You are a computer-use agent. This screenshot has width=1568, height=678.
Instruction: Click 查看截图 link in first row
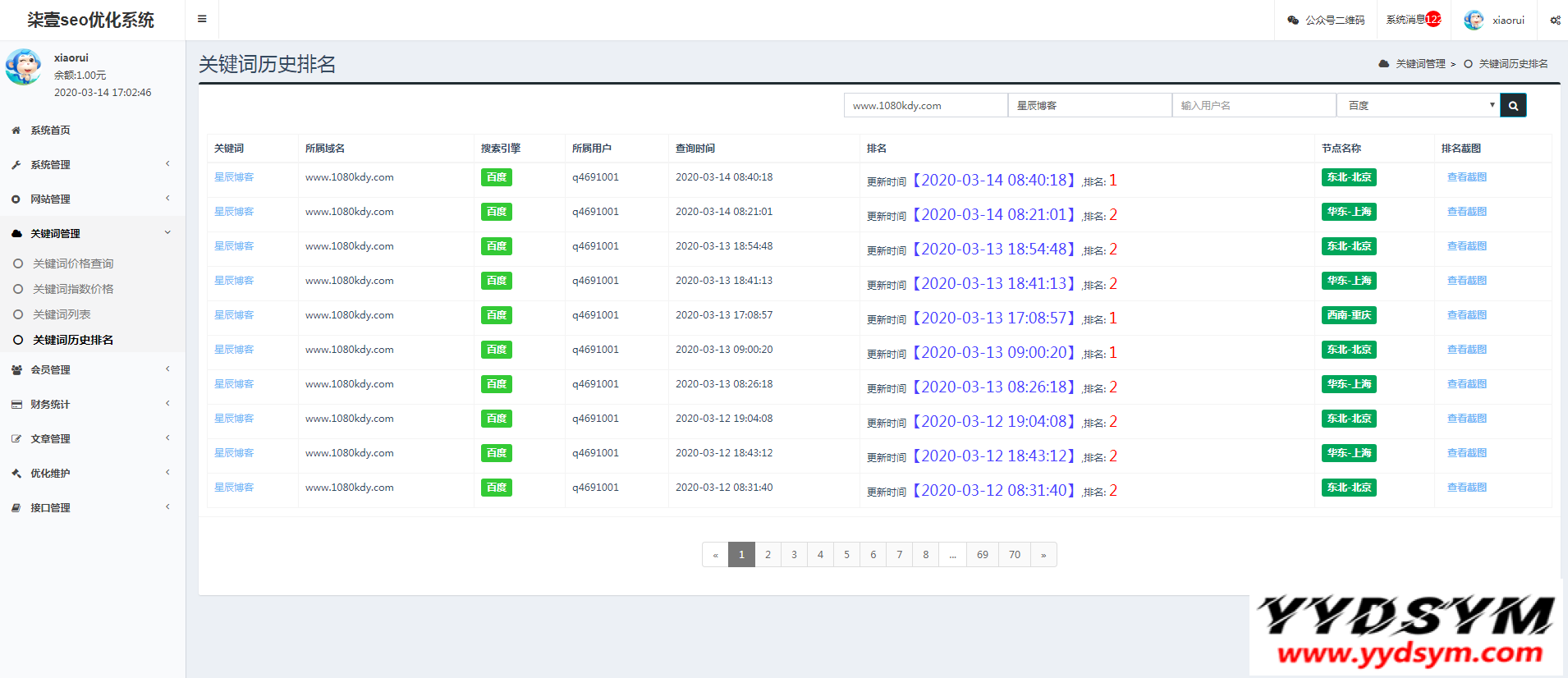coord(1466,177)
